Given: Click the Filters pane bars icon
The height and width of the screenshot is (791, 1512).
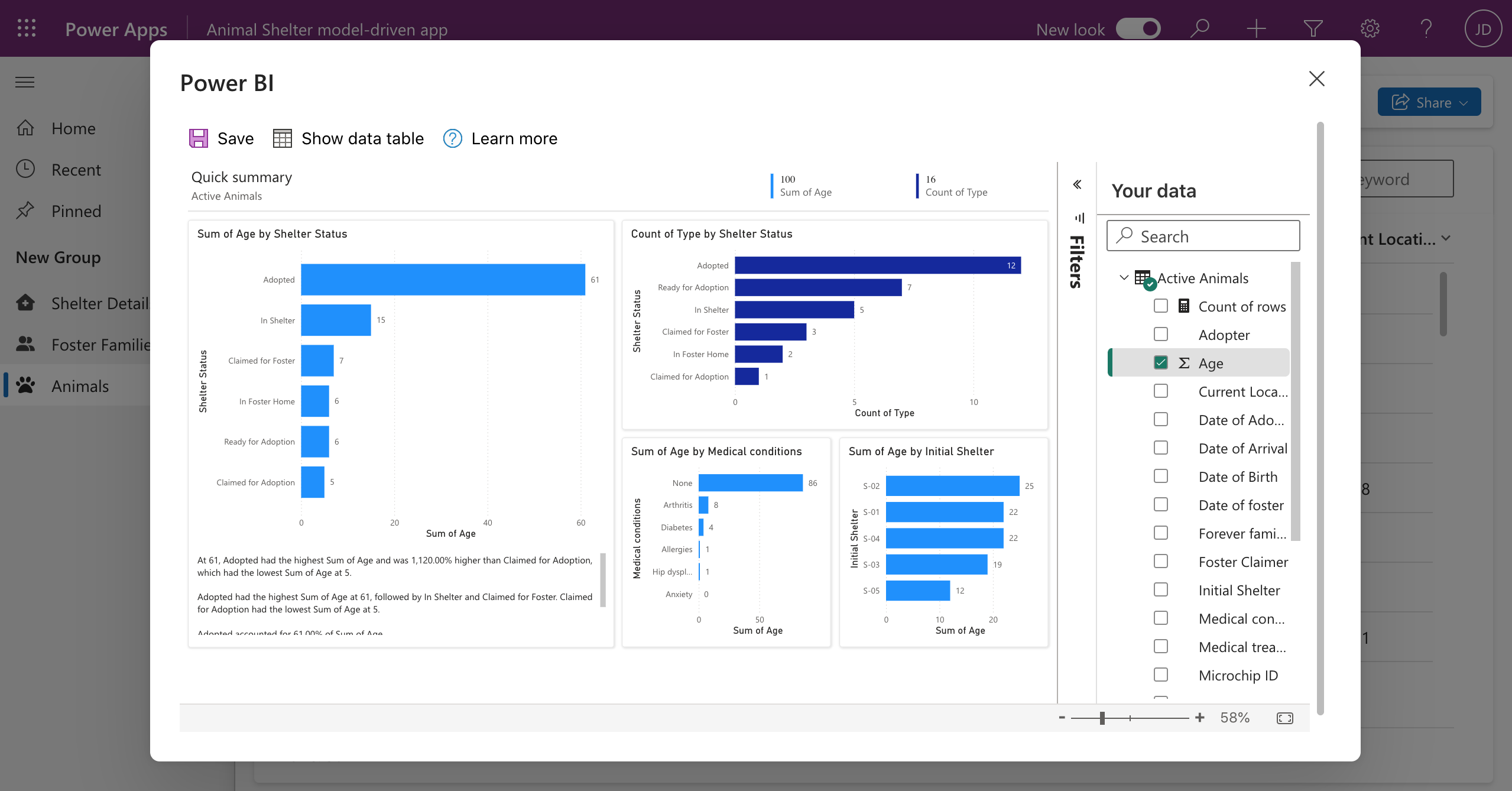Looking at the screenshot, I should (1079, 218).
